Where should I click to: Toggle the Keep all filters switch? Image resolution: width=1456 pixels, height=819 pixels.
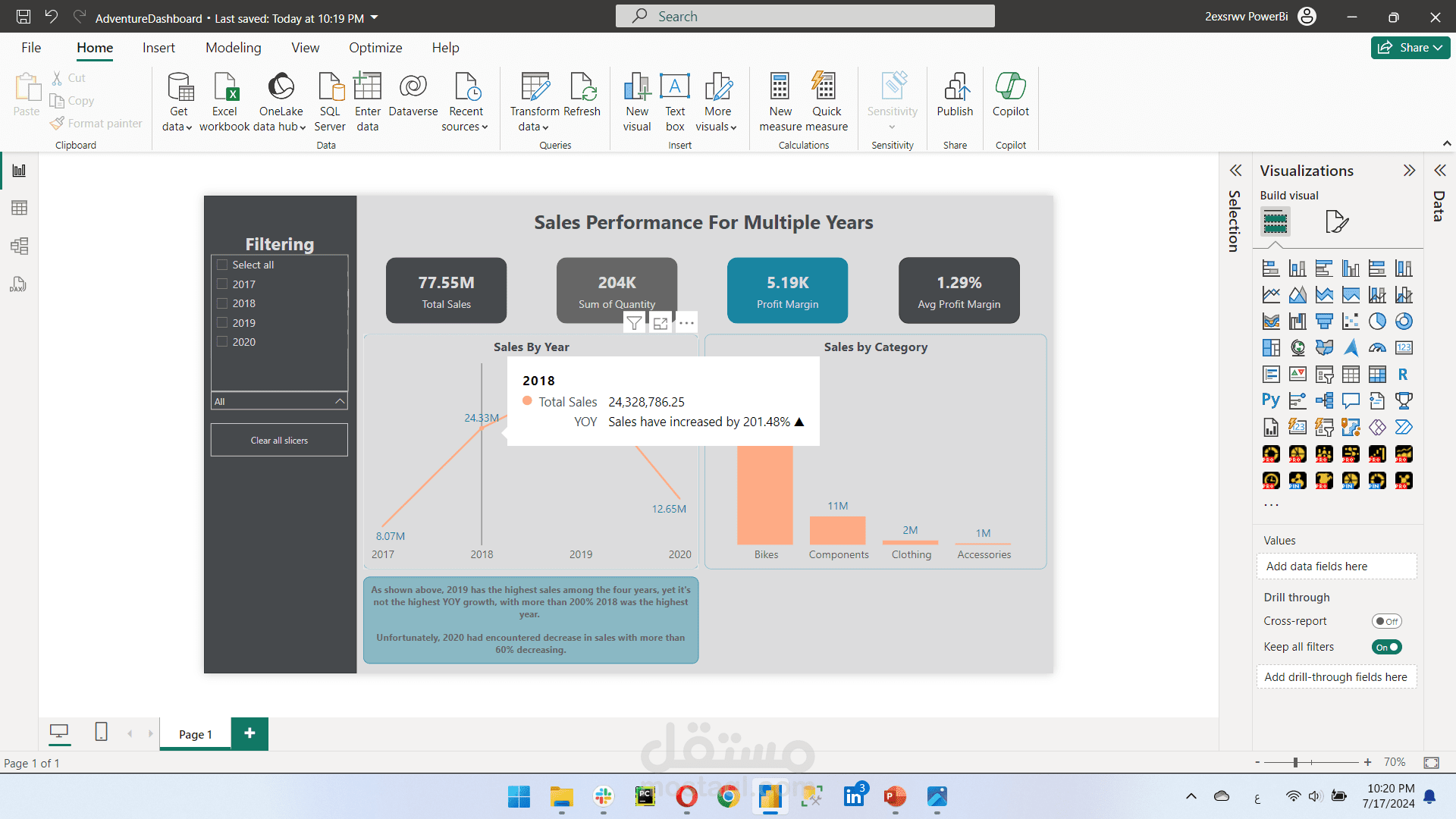pyautogui.click(x=1386, y=647)
